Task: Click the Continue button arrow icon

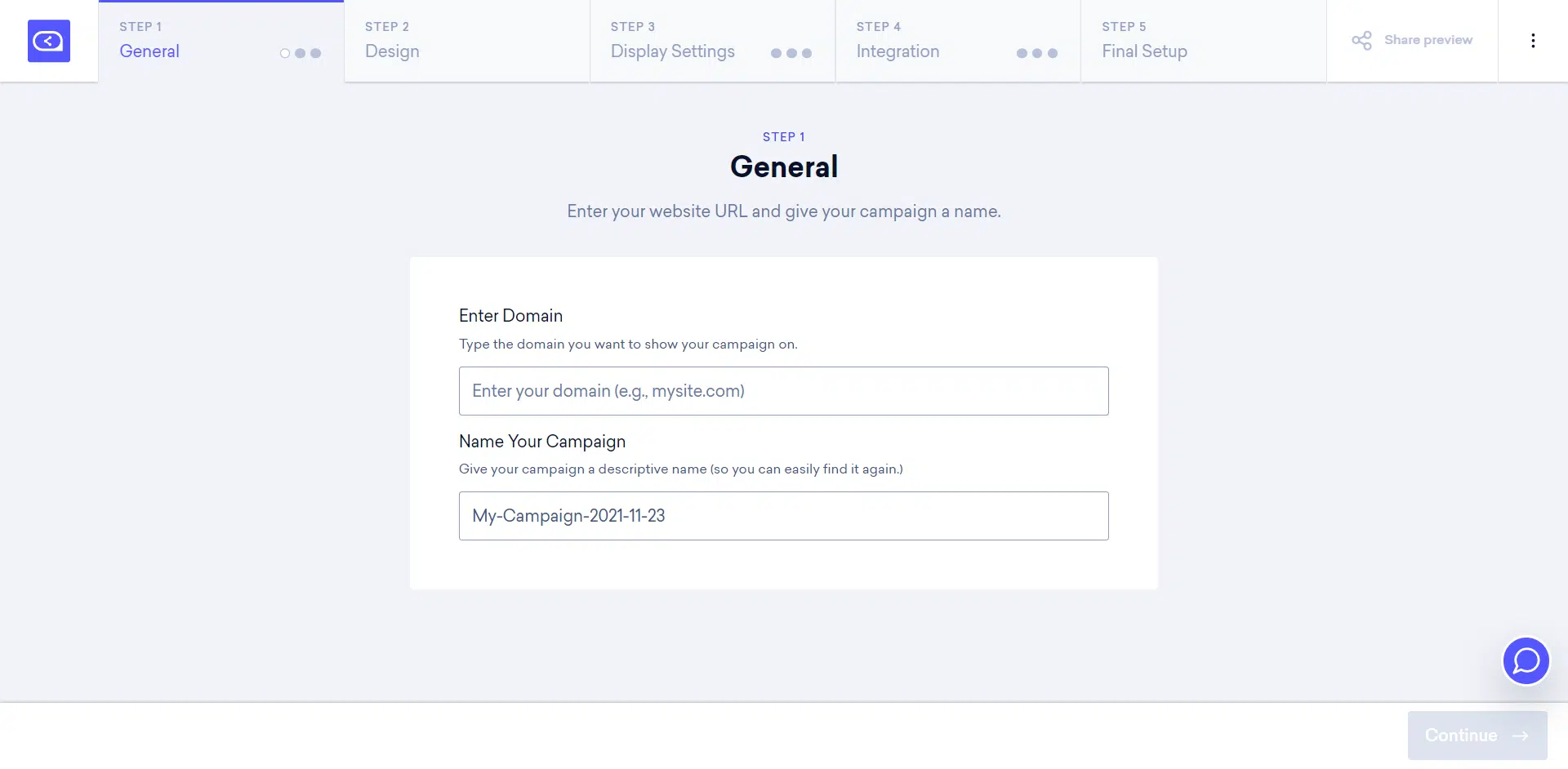Action: (1520, 736)
